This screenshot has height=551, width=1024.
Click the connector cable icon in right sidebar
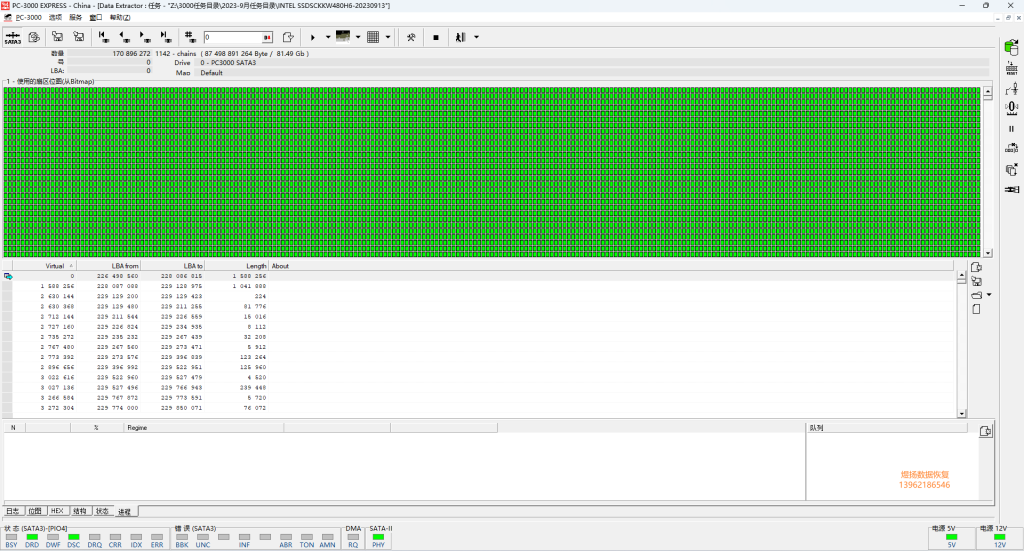(1012, 189)
